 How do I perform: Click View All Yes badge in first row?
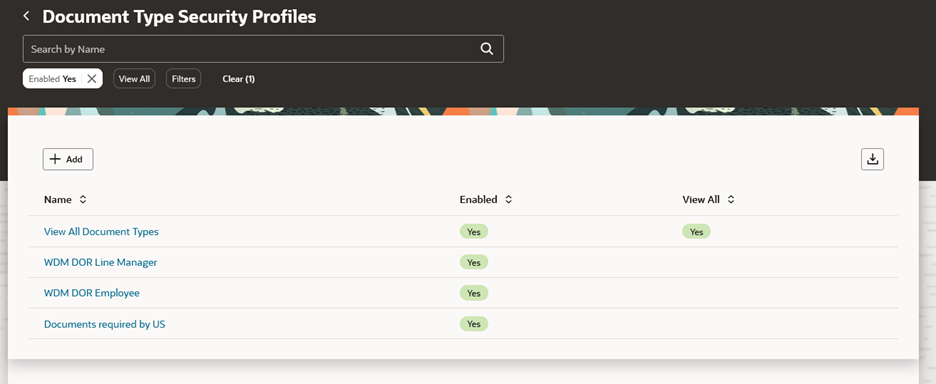696,232
